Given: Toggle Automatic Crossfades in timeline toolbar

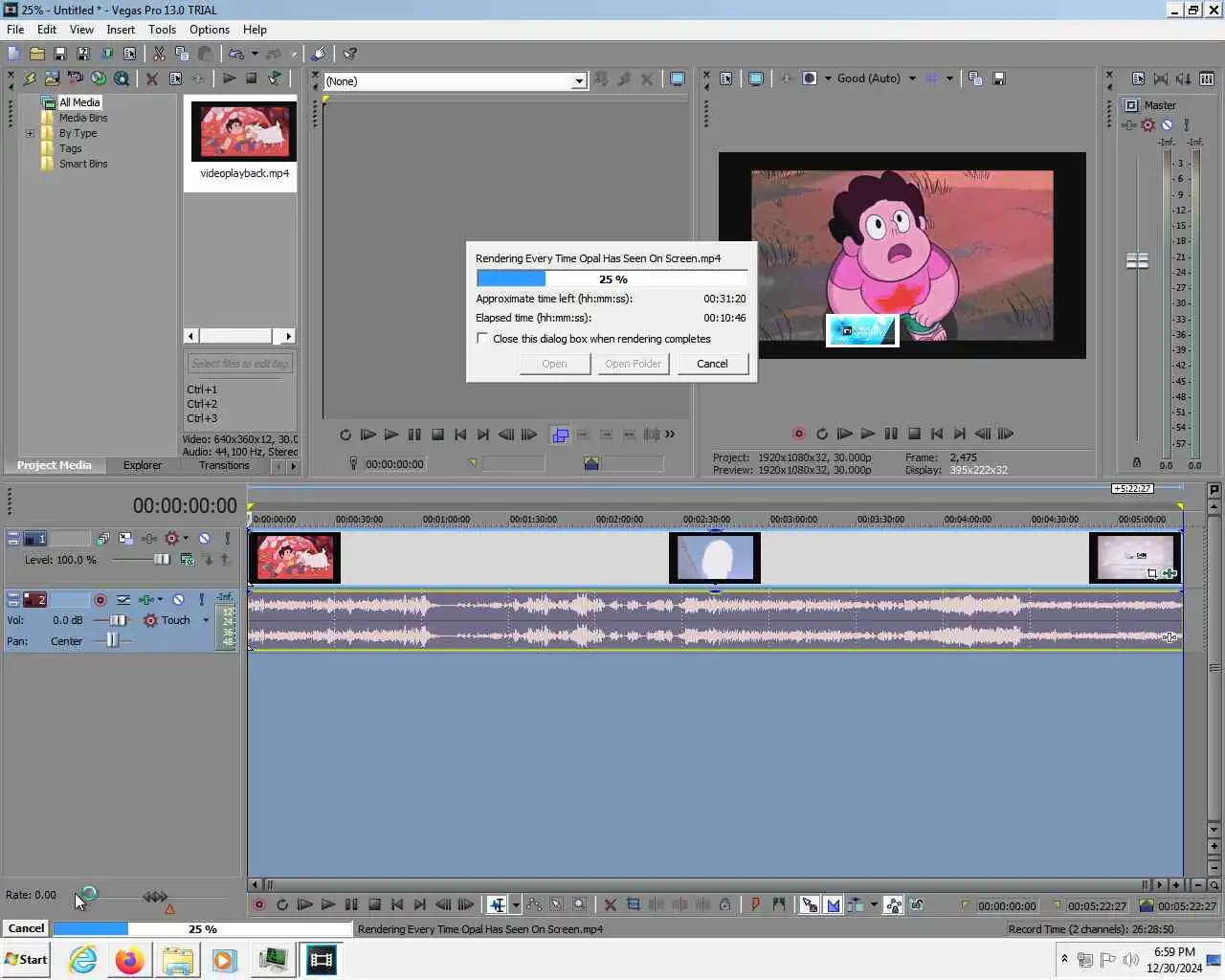Looking at the screenshot, I should click(832, 904).
